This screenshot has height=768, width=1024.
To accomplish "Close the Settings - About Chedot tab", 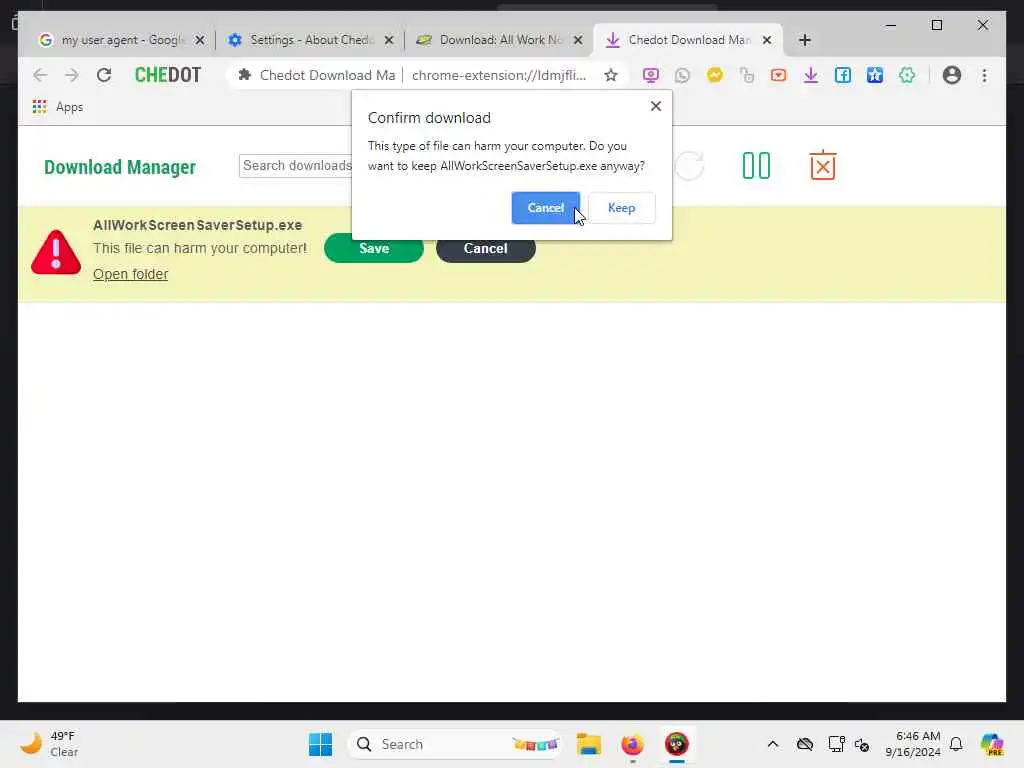I will pyautogui.click(x=389, y=40).
